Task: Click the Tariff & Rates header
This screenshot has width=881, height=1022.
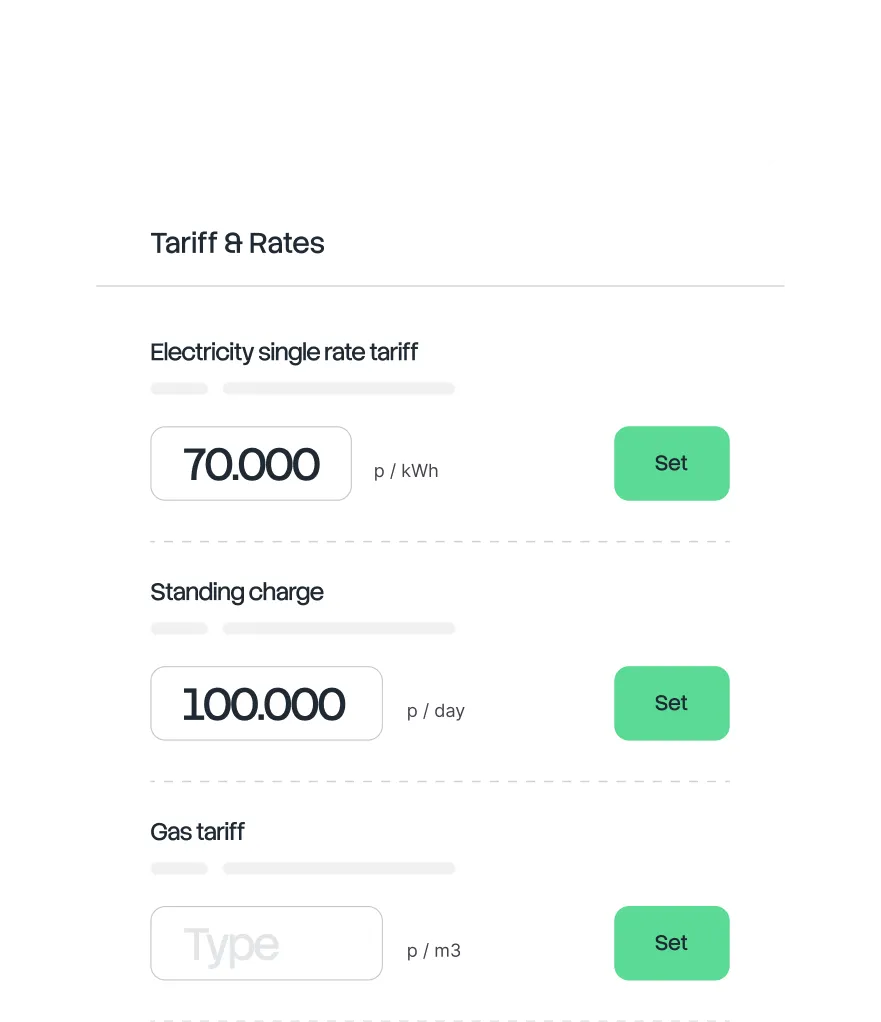Action: tap(237, 243)
